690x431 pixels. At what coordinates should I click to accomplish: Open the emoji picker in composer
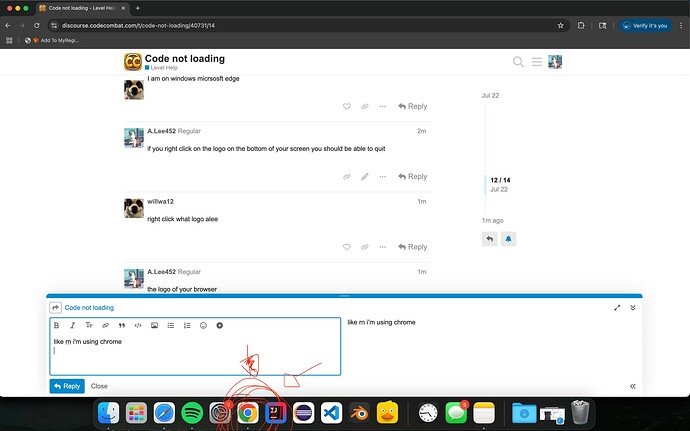coord(203,325)
